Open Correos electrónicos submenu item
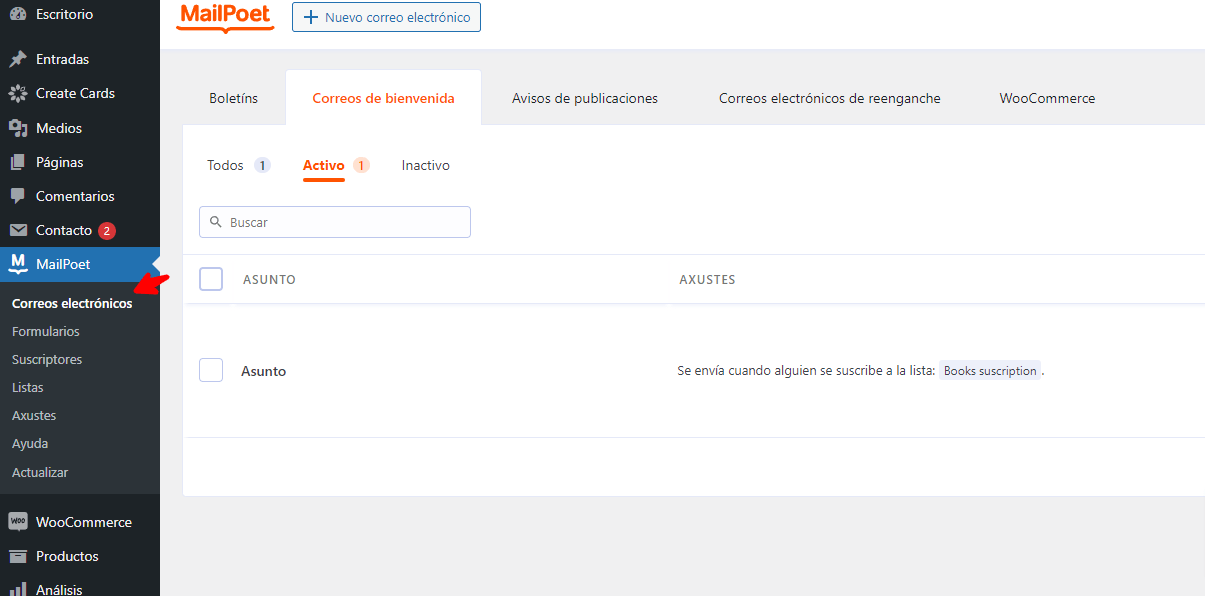The height and width of the screenshot is (596, 1205). pyautogui.click(x=72, y=303)
